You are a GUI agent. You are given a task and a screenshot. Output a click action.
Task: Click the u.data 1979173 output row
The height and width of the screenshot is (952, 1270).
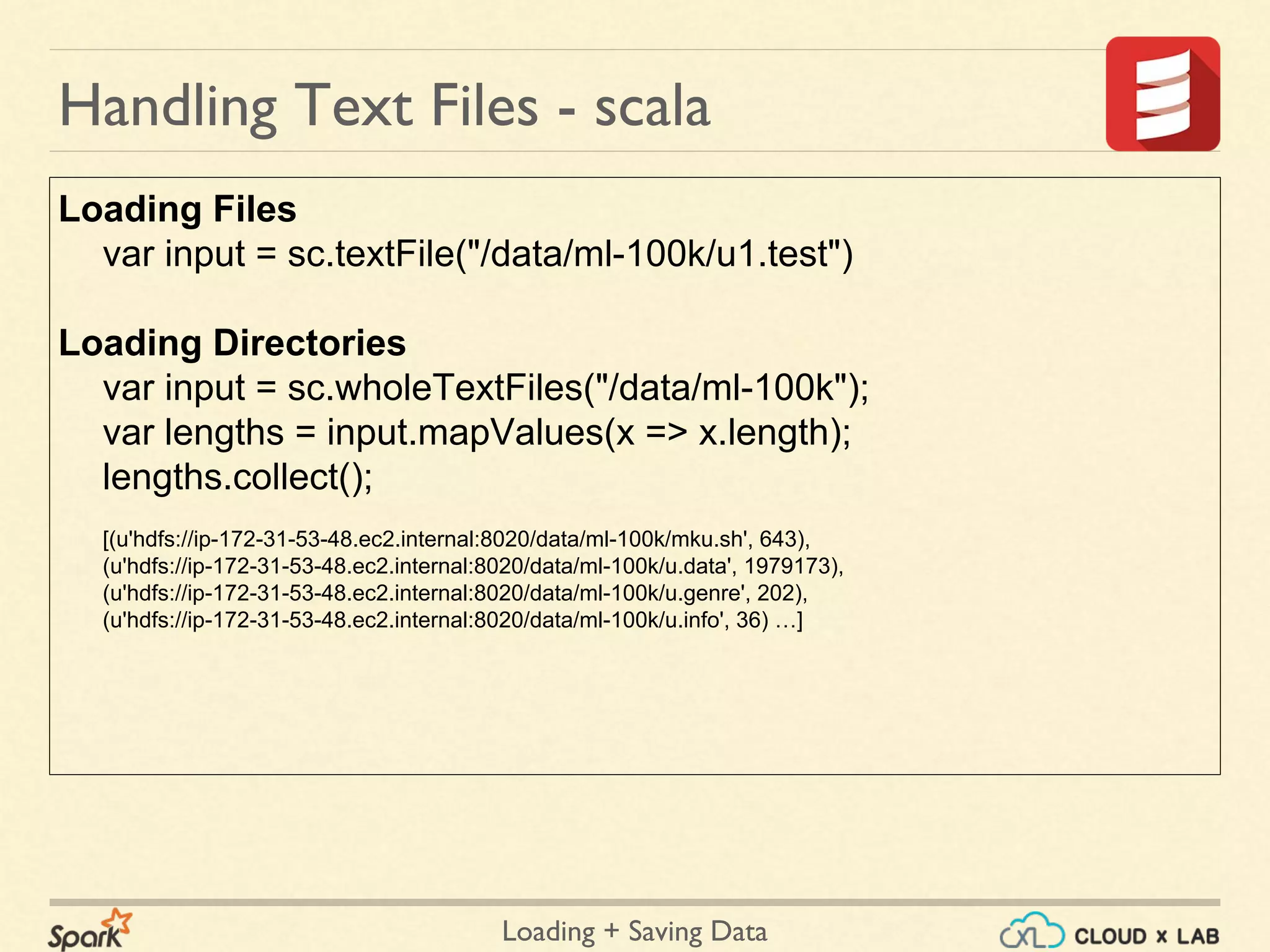click(x=473, y=566)
